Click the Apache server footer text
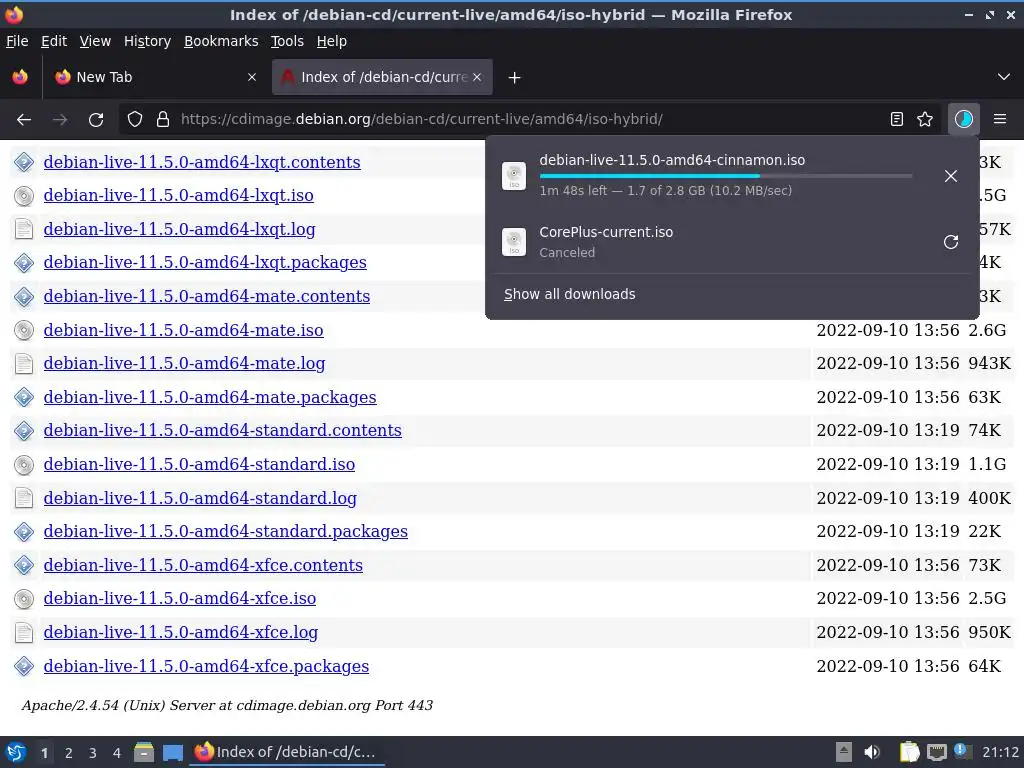Screen dimensions: 1024x768 [227, 706]
